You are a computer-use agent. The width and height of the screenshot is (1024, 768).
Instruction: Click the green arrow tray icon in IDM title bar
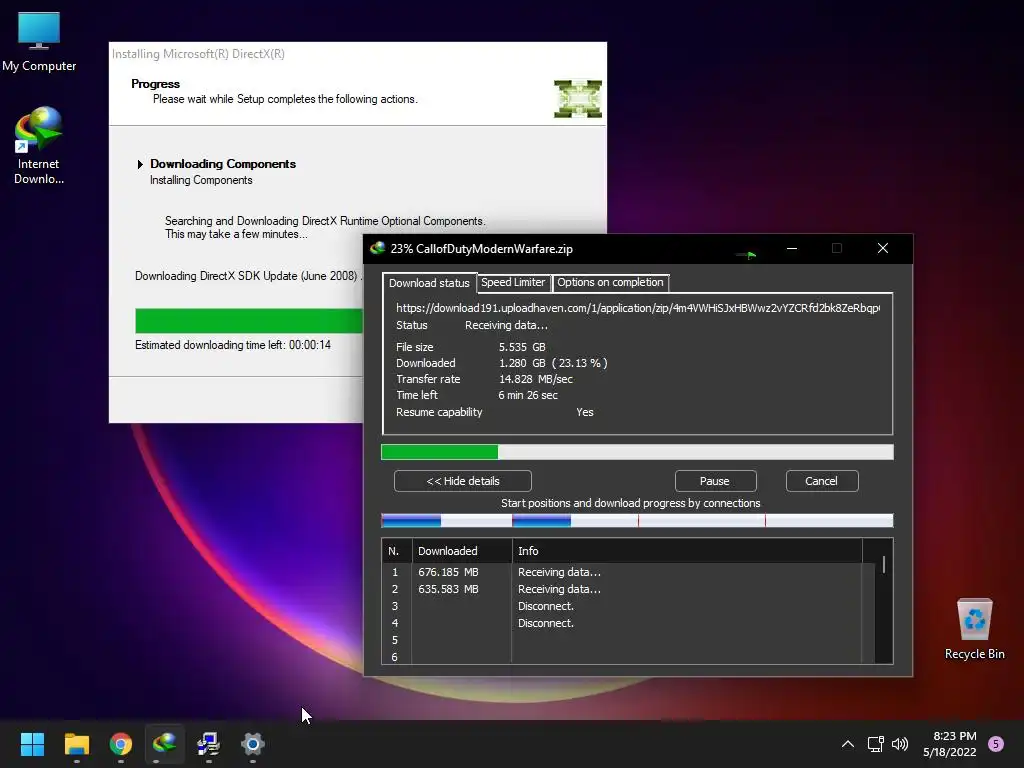click(x=746, y=255)
